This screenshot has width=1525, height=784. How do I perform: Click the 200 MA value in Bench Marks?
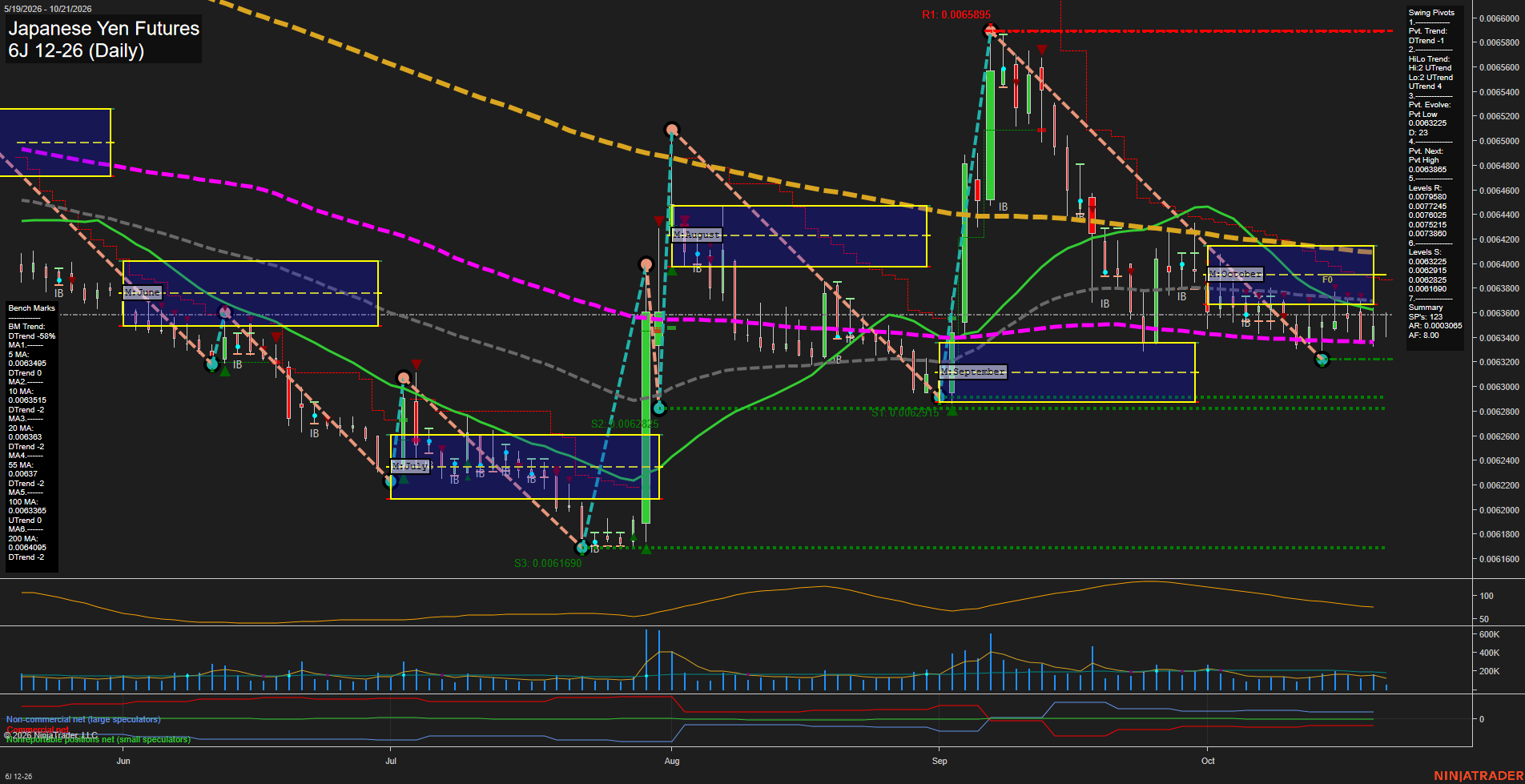click(27, 548)
